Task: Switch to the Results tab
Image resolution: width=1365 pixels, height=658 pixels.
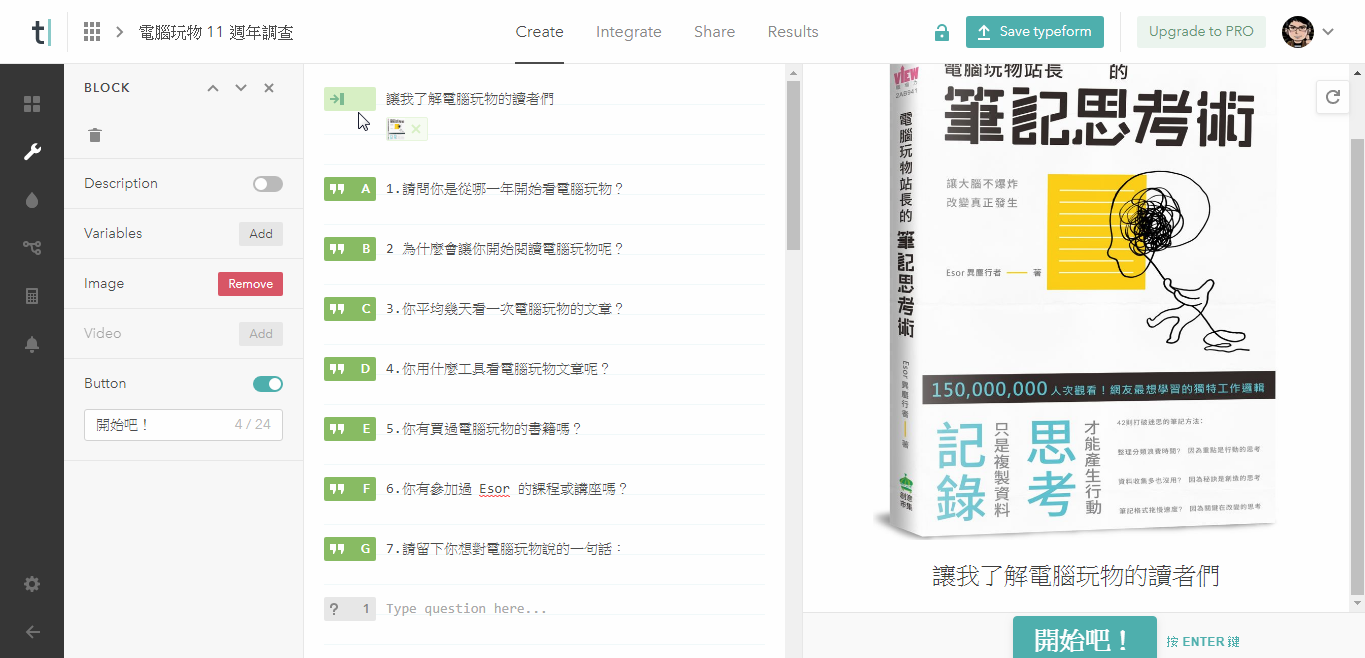Action: (793, 32)
